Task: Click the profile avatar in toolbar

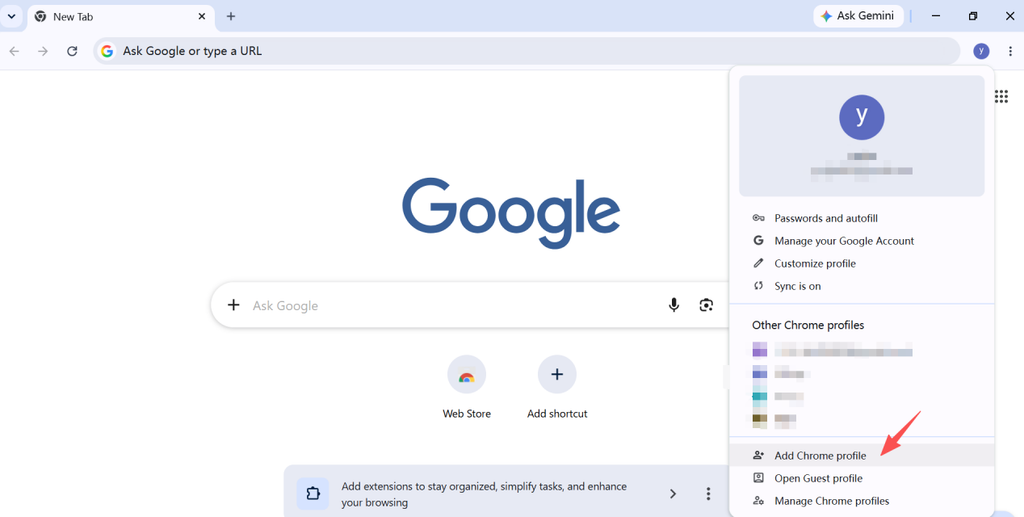Action: click(x=981, y=51)
